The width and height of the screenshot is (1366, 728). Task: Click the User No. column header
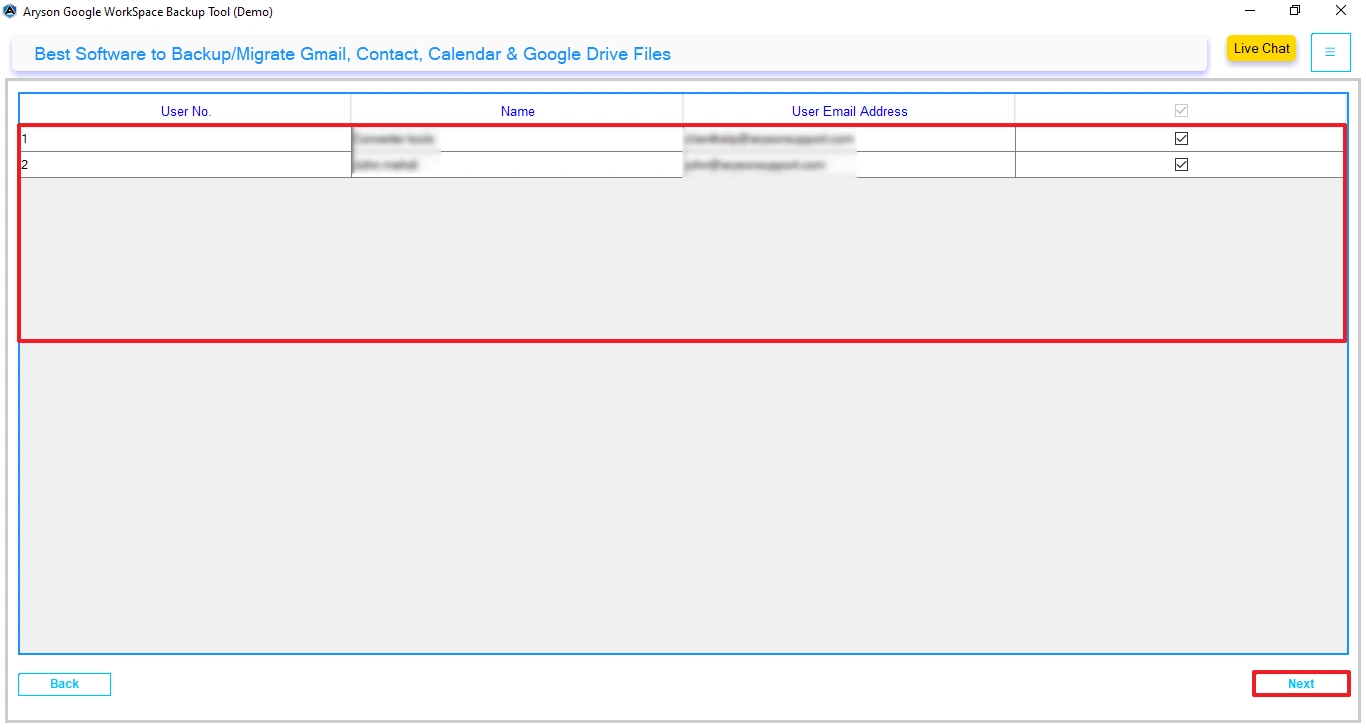[185, 110]
